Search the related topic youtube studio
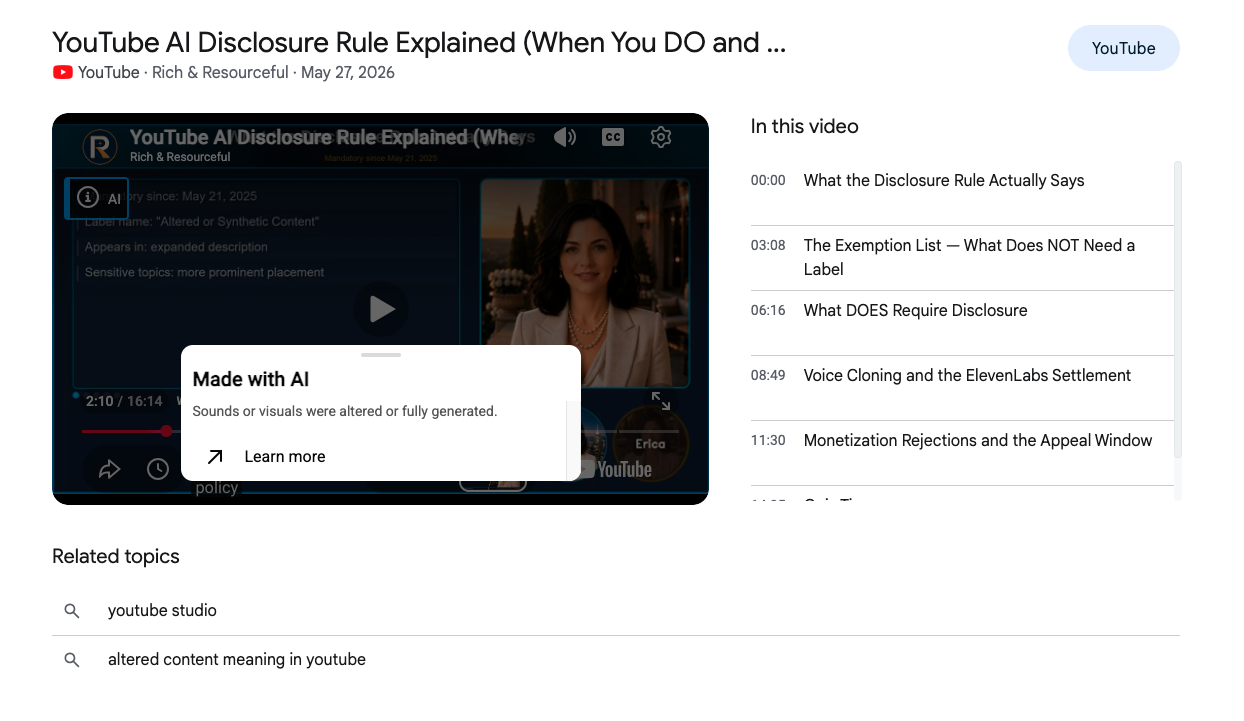1244x721 pixels. tap(616, 610)
